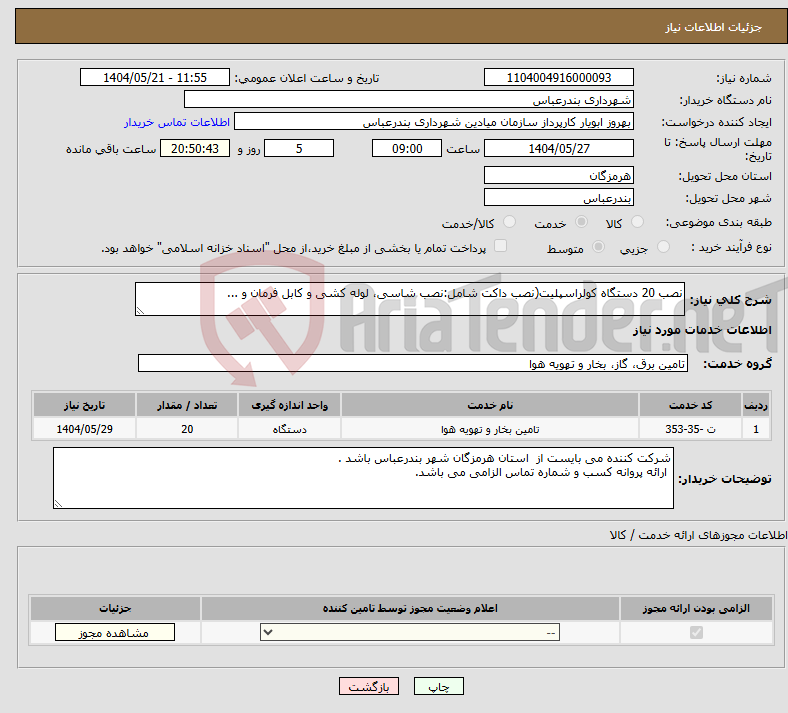This screenshot has width=788, height=713.
Task: Click the نام خدمت column header
Action: pyautogui.click(x=490, y=405)
